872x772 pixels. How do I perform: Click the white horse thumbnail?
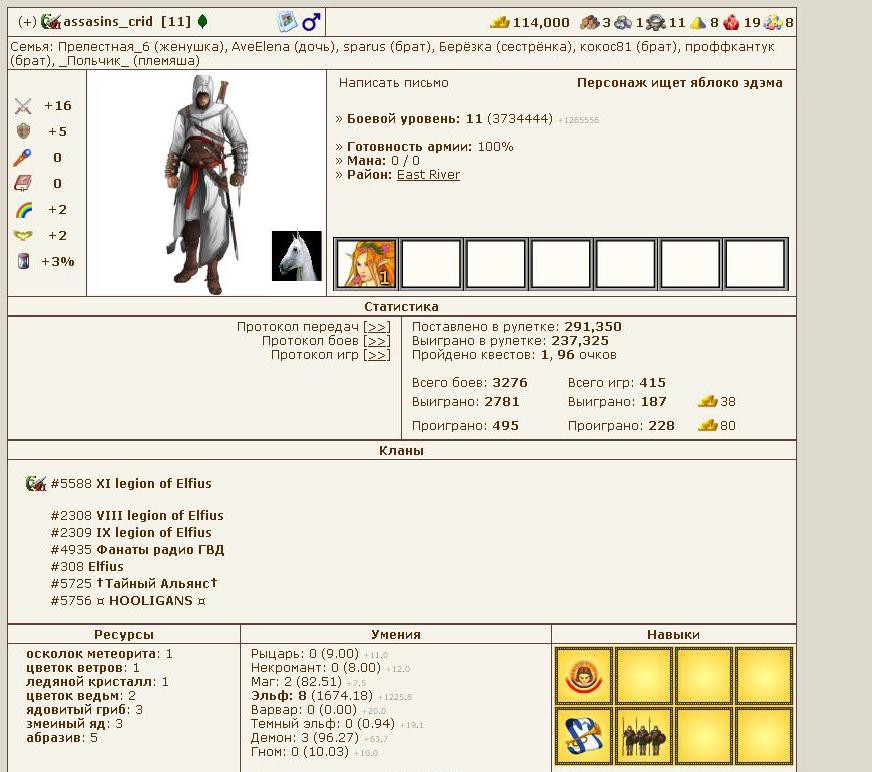296,256
